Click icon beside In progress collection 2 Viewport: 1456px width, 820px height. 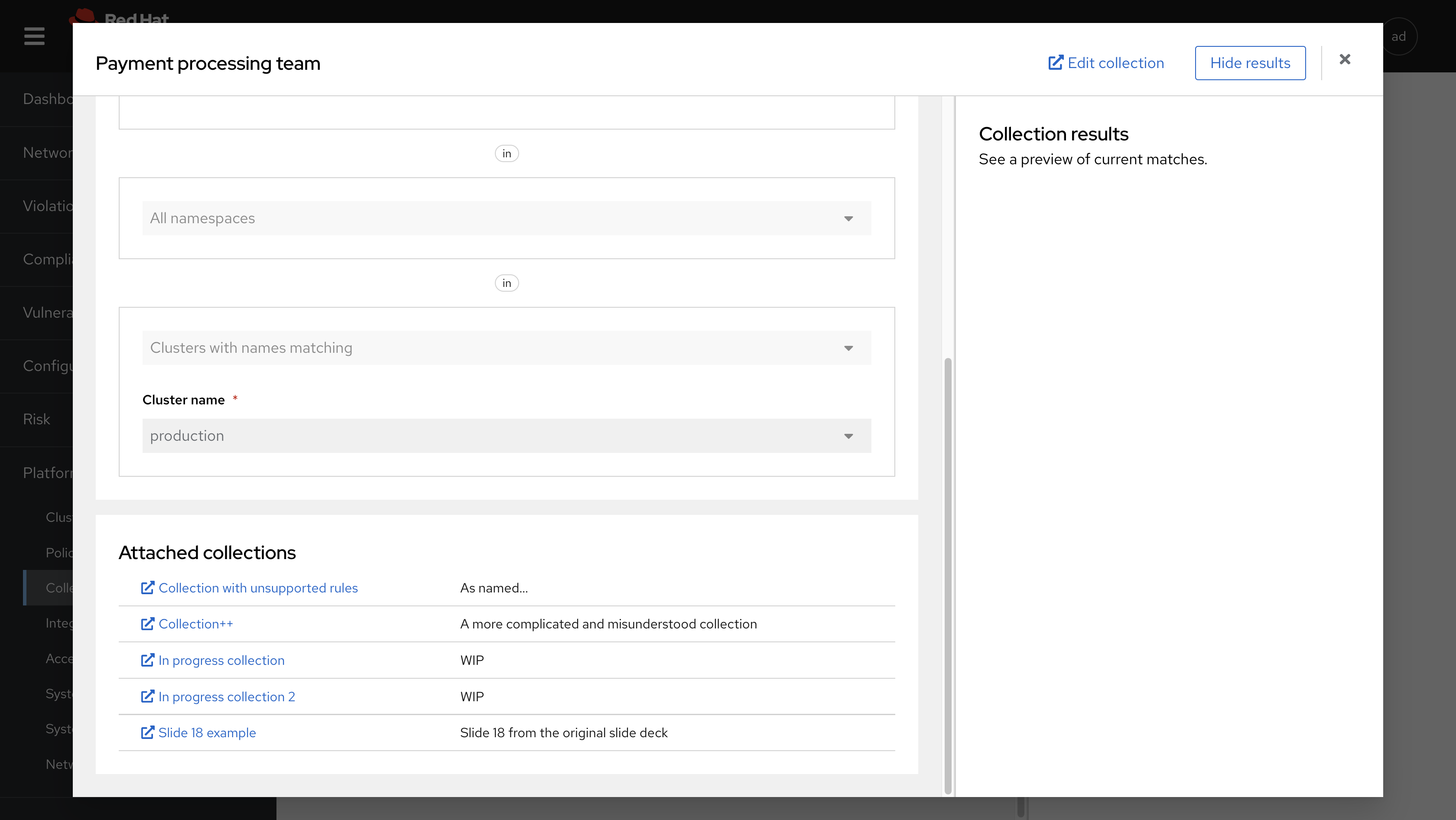click(147, 696)
